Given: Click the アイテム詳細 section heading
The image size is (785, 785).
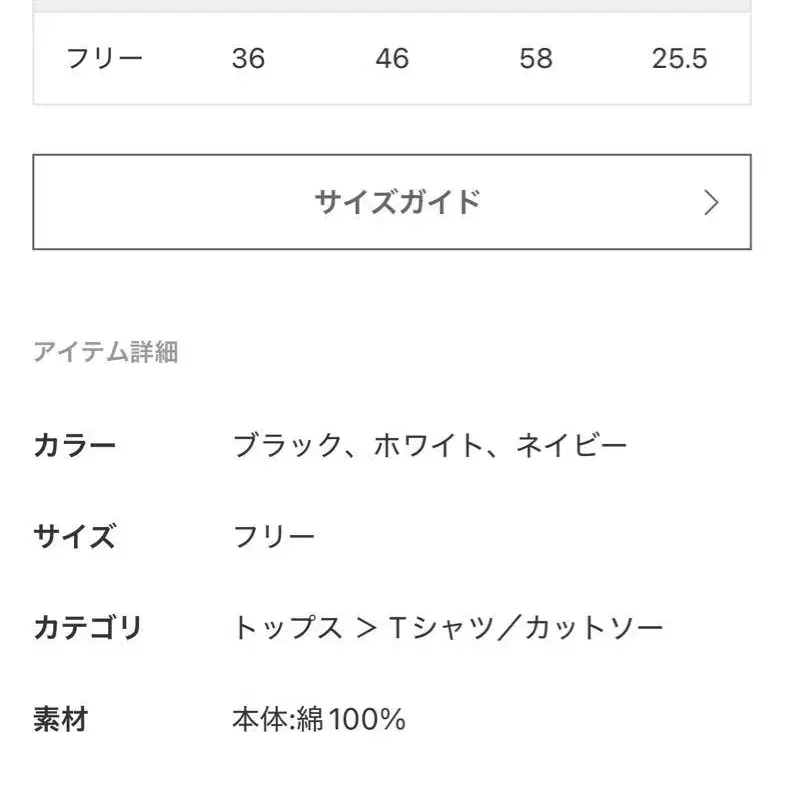Looking at the screenshot, I should tap(106, 352).
